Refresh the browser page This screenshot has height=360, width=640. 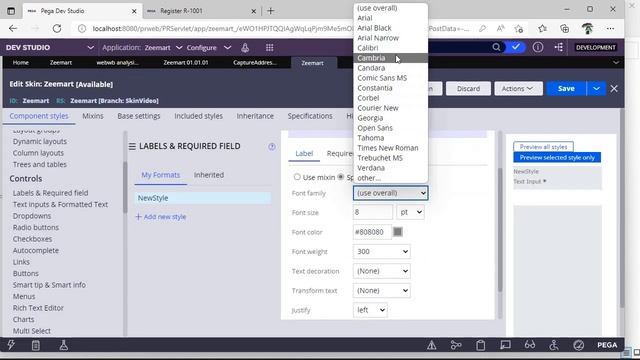click(x=57, y=29)
